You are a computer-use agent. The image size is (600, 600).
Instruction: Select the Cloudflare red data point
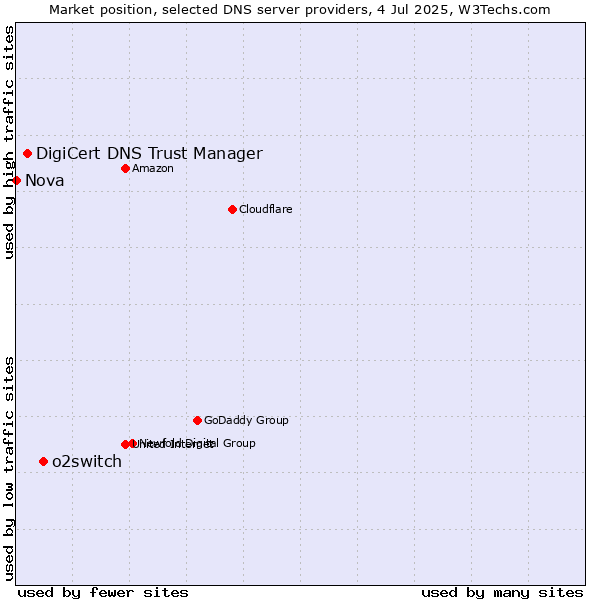[232, 209]
